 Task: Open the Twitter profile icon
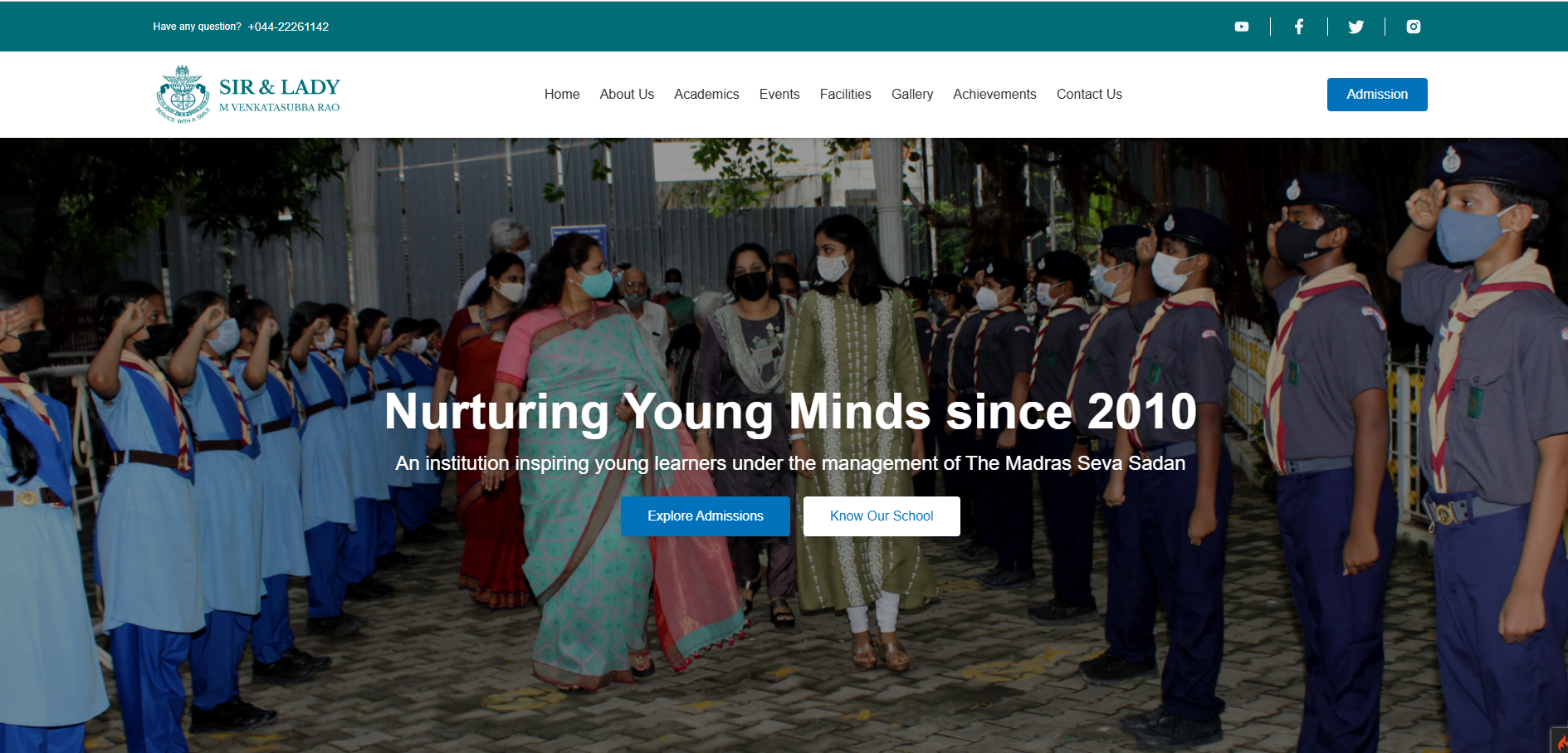[1356, 27]
